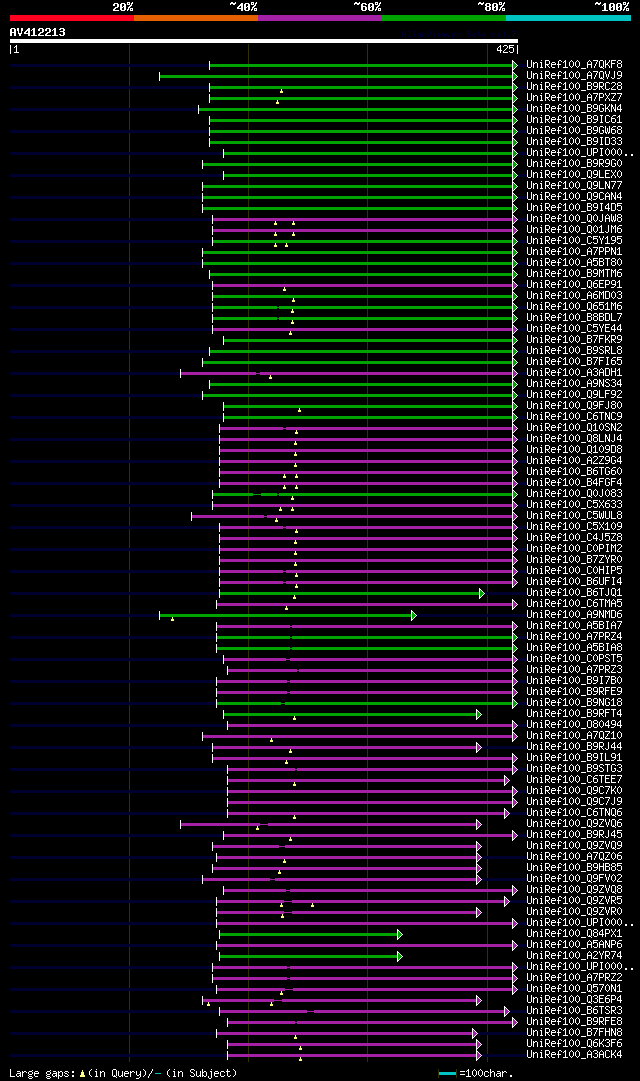The image size is (640, 1081).
Task: Click the UniRef100_A3ADH1 label
Action: point(574,373)
